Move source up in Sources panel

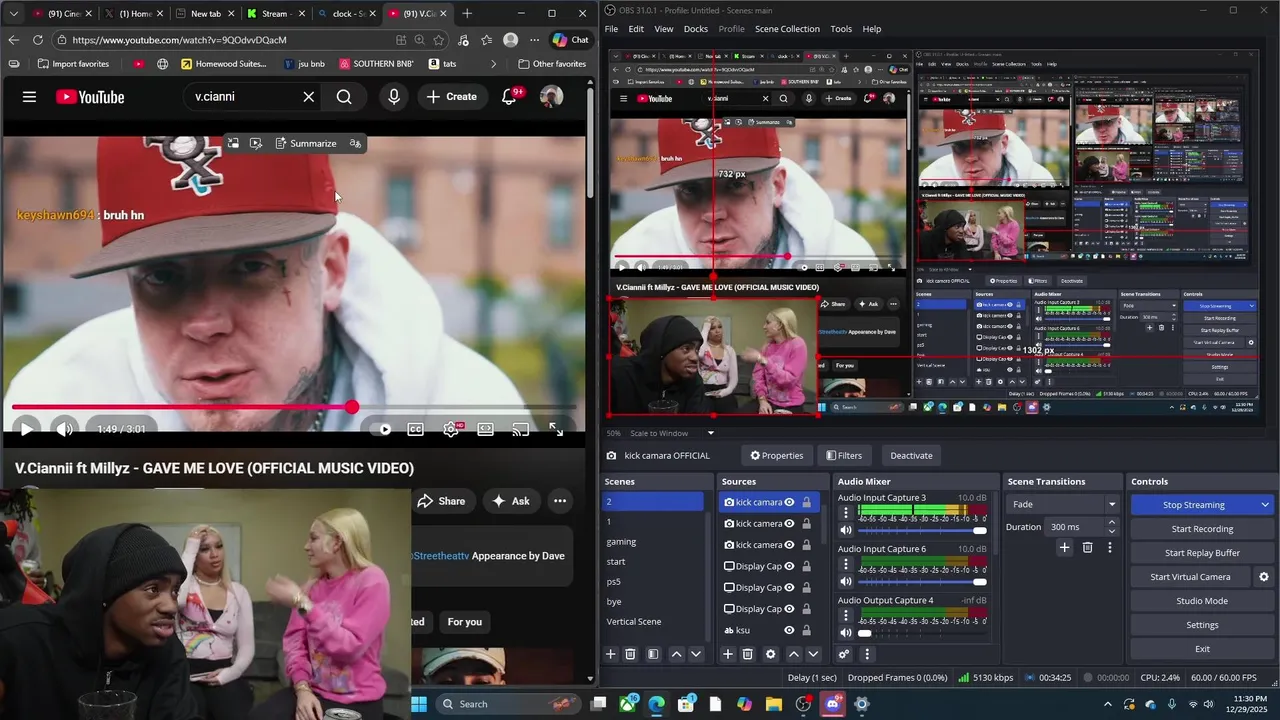(x=794, y=654)
